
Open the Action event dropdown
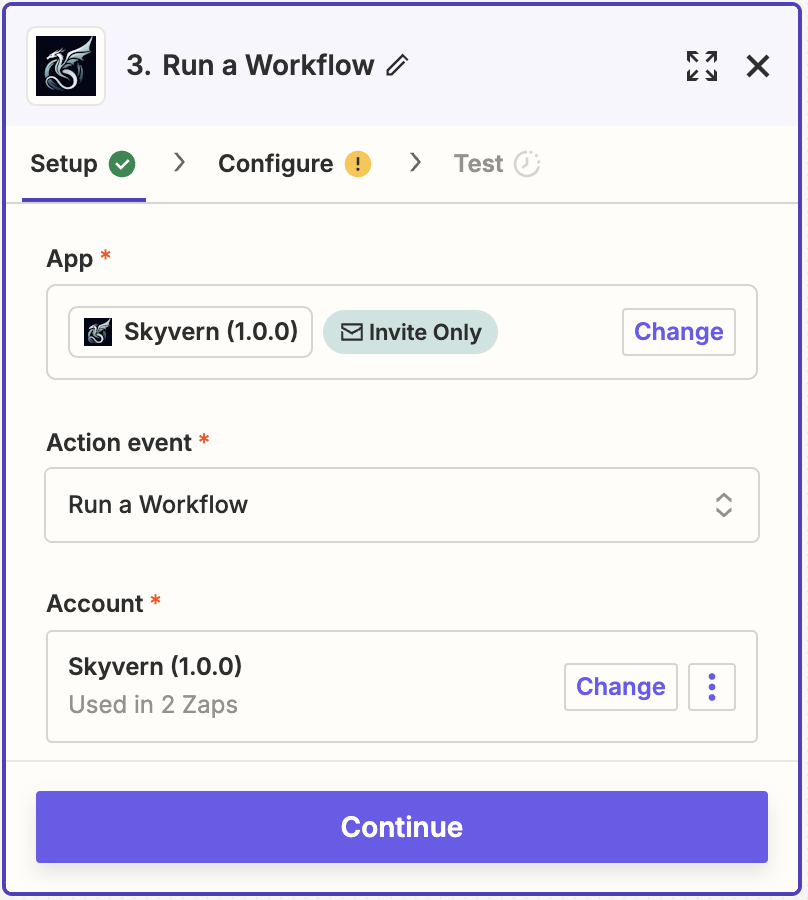(401, 505)
